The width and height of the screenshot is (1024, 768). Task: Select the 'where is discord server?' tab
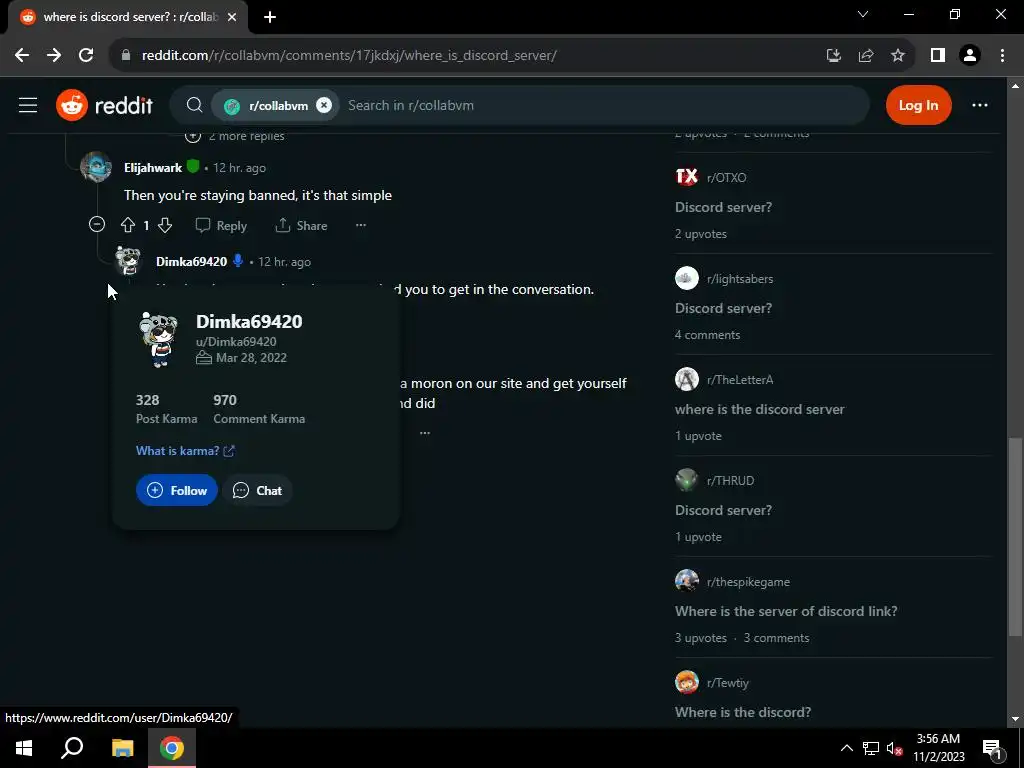click(x=128, y=17)
